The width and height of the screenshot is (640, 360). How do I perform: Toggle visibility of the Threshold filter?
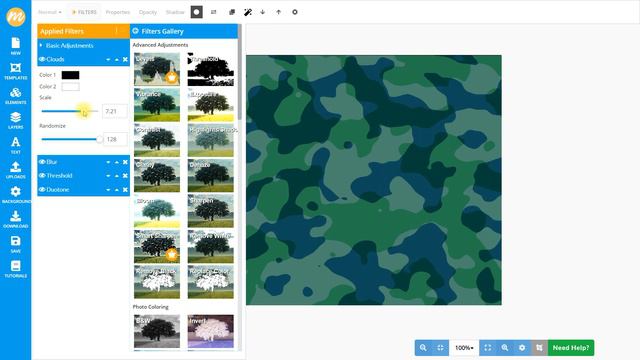click(42, 176)
